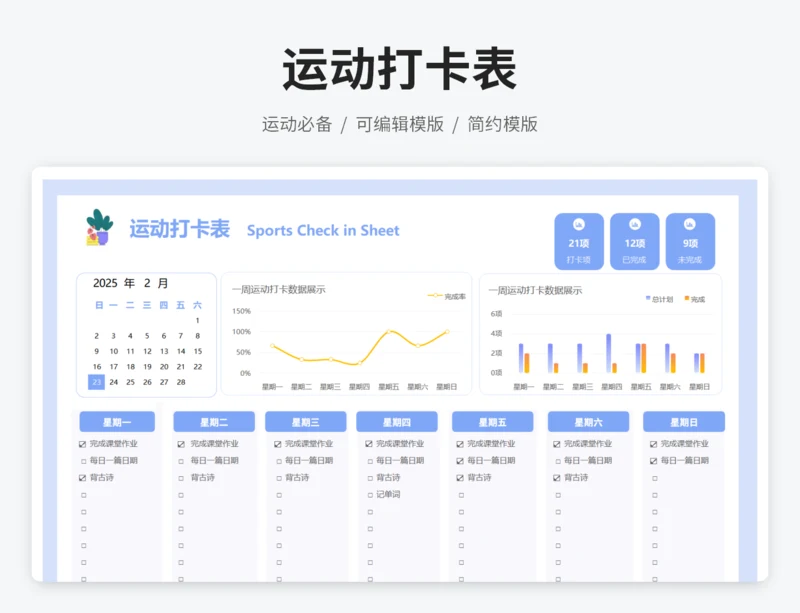Image resolution: width=800 pixels, height=613 pixels.
Task: Click the chart icon in the 21项 card
Action: pos(579,225)
